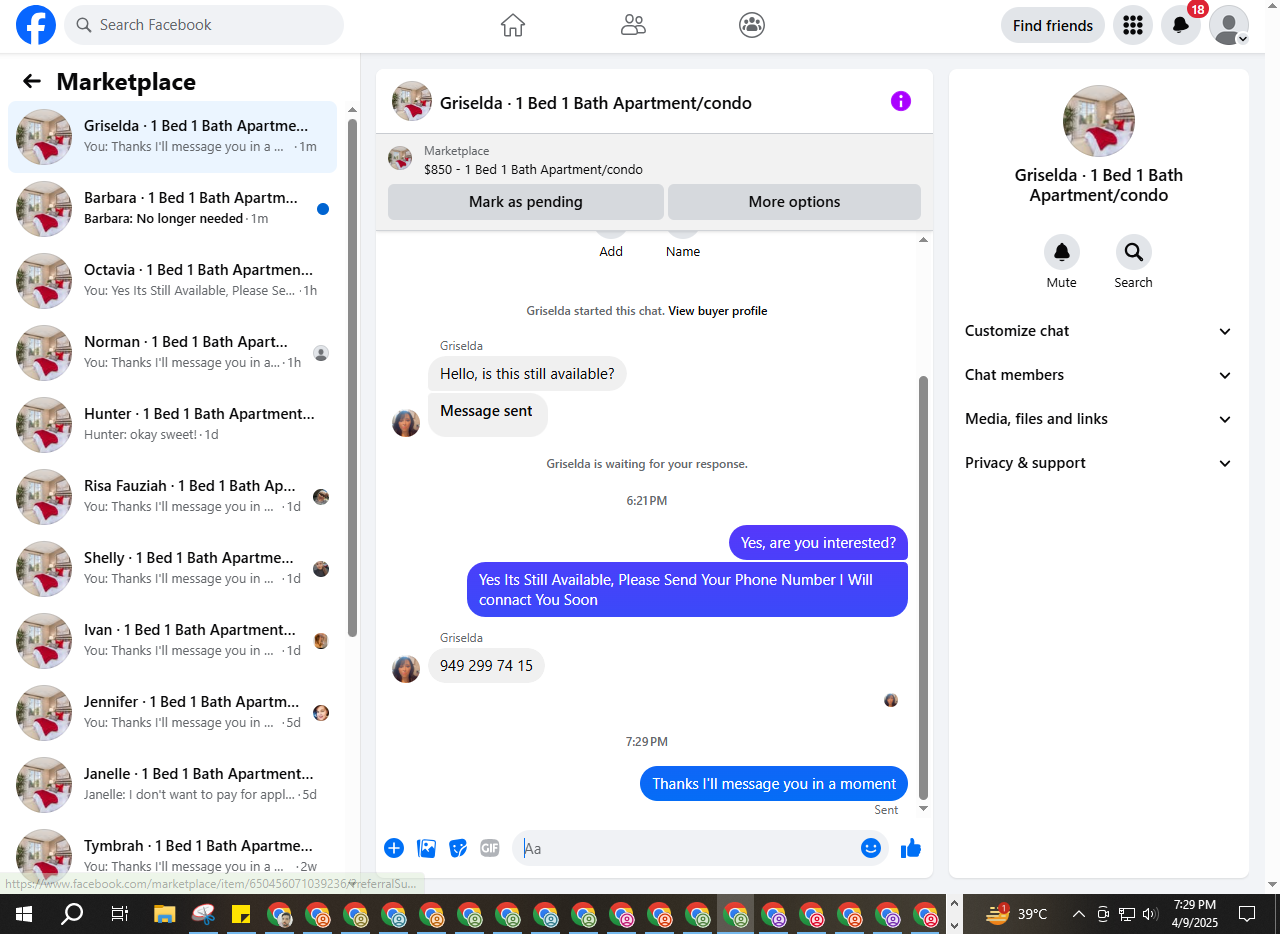This screenshot has height=934, width=1280.
Task: Mute this chat with the bell icon
Action: point(1062,252)
